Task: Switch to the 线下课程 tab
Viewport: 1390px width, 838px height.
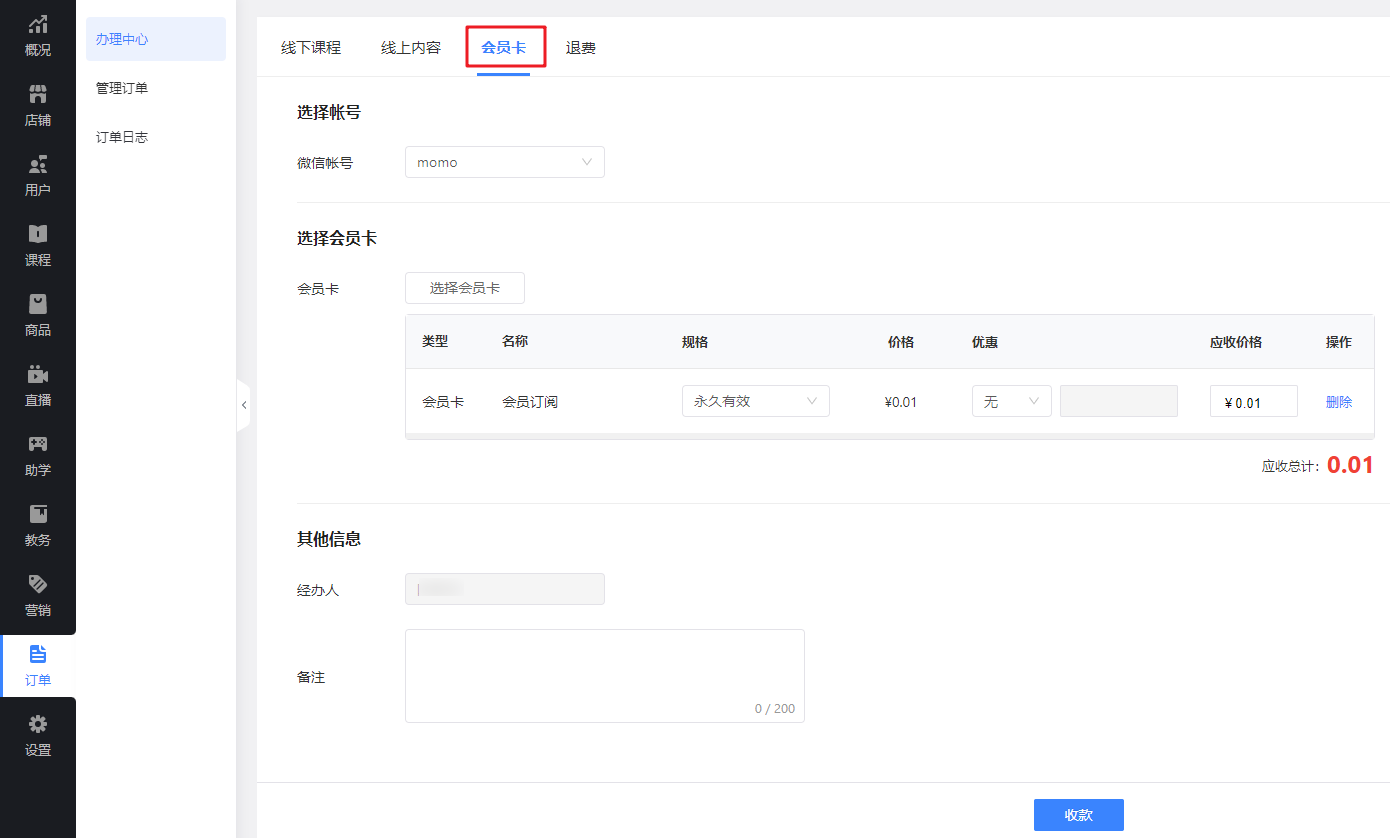Action: coord(311,47)
